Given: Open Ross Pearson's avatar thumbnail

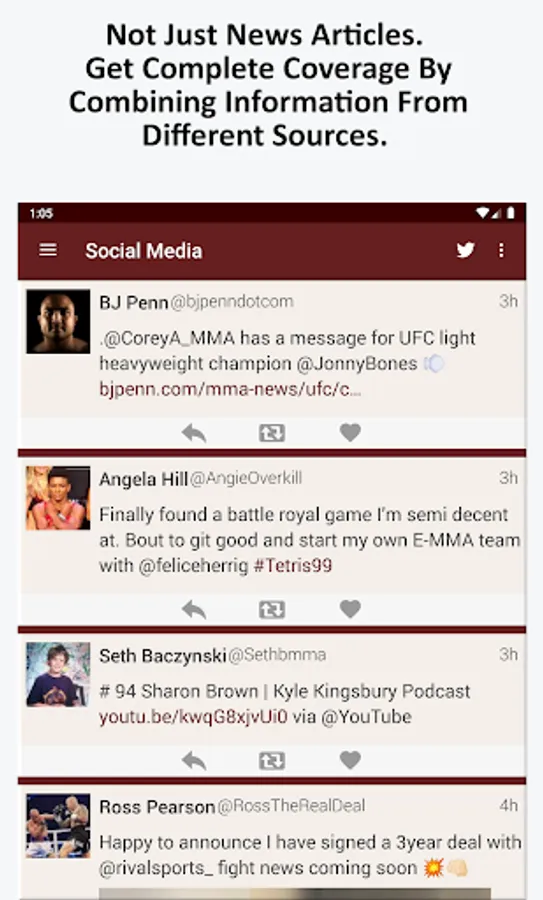Looking at the screenshot, I should pos(58,826).
